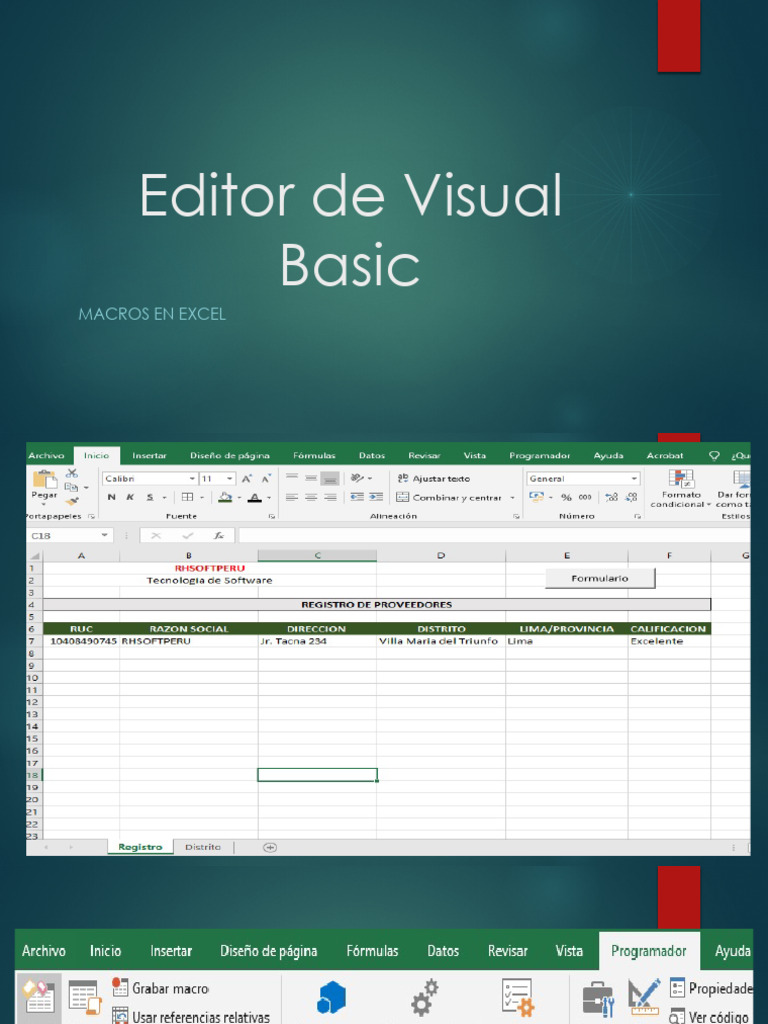Switch to the Distrito sheet tab
Image resolution: width=768 pixels, height=1024 pixels.
tap(202, 847)
